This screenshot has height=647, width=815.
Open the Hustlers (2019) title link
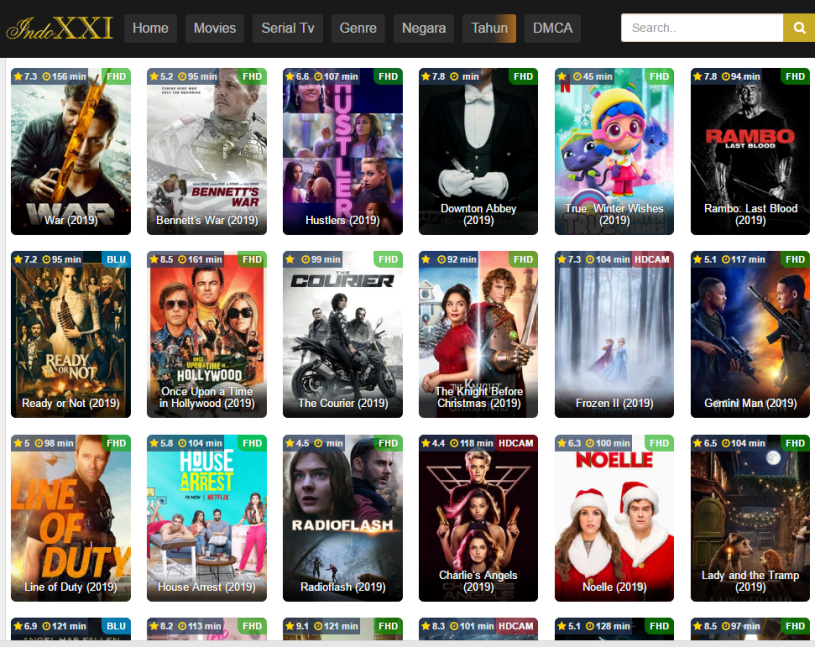click(342, 220)
